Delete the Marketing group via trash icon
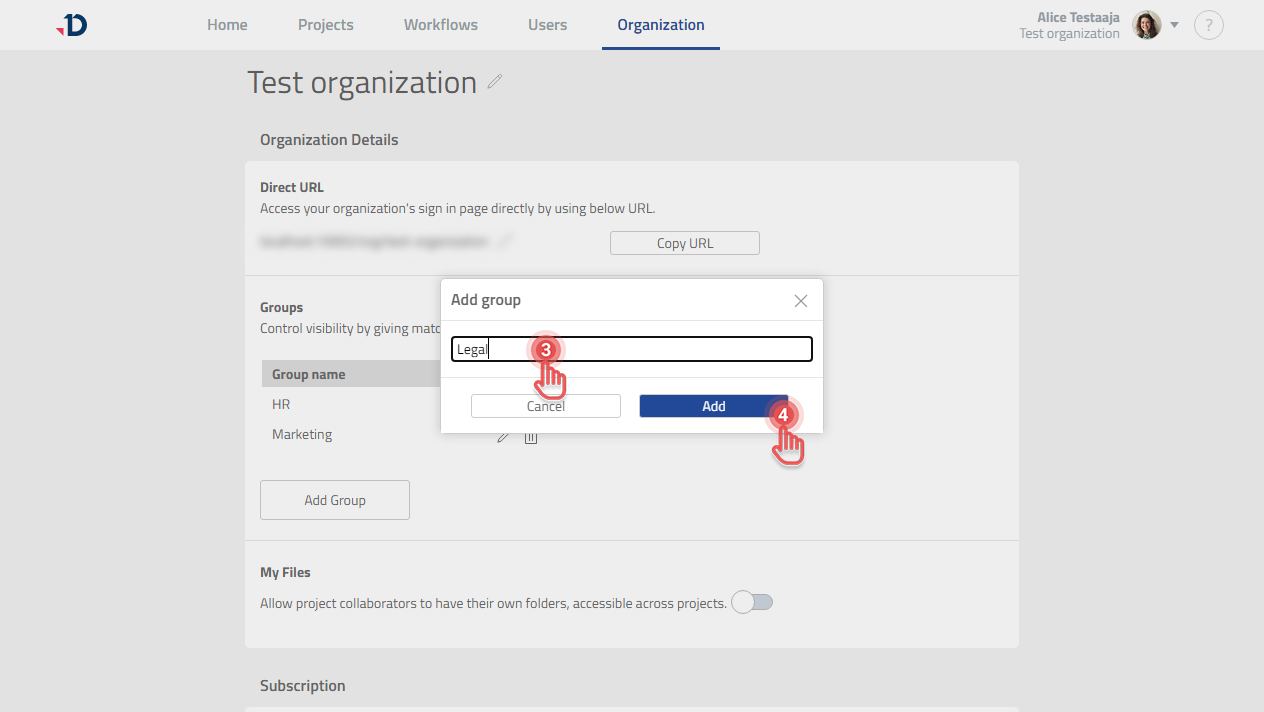The height and width of the screenshot is (712, 1264). pos(531,436)
